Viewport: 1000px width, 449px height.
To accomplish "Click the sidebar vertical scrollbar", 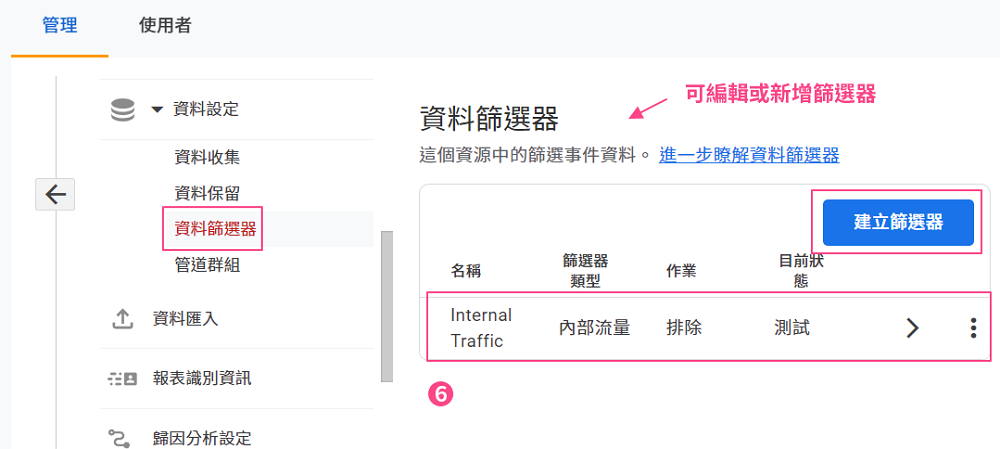I will tap(386, 306).
